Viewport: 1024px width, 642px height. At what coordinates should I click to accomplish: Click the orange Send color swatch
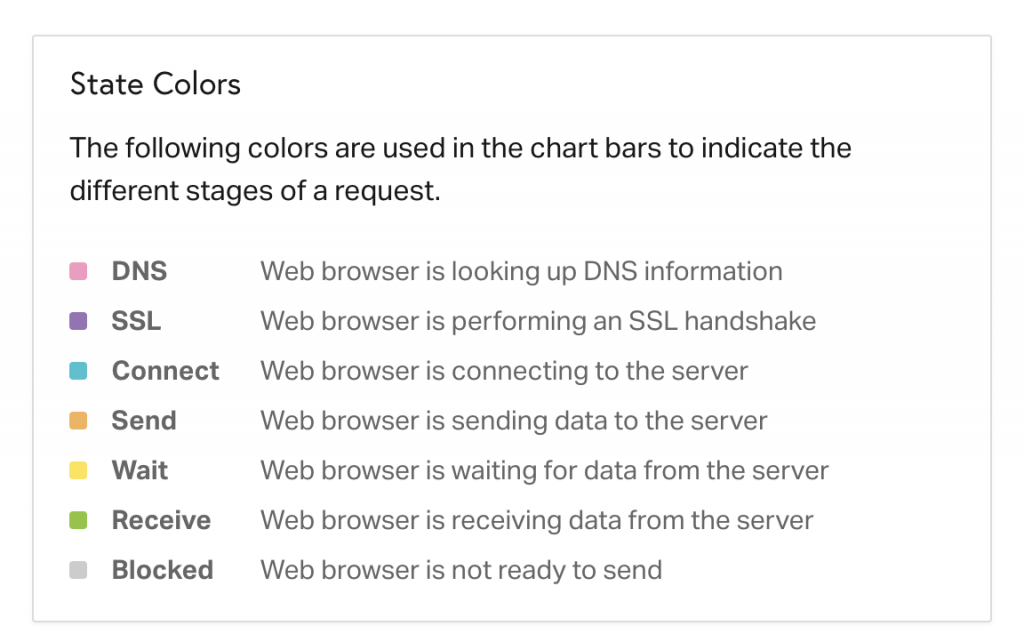click(x=78, y=421)
